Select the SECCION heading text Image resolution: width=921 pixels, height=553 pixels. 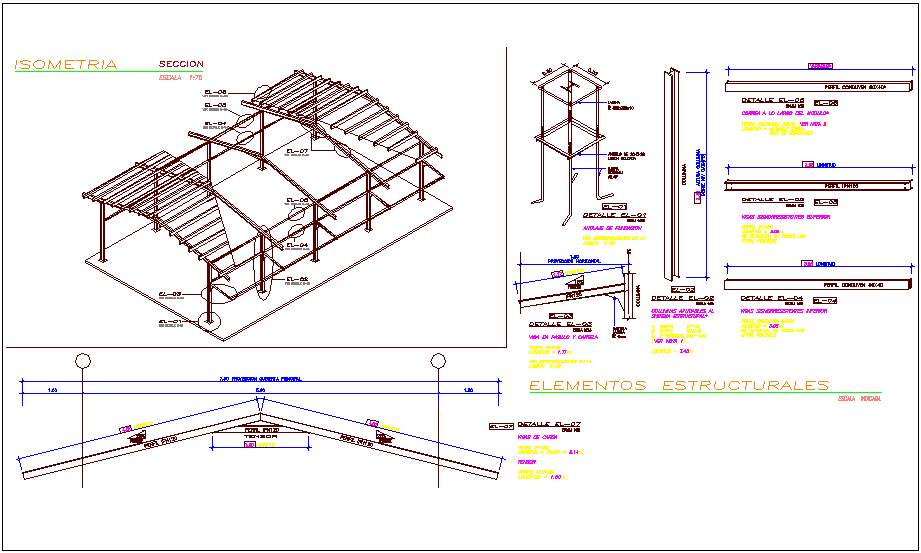(x=181, y=64)
